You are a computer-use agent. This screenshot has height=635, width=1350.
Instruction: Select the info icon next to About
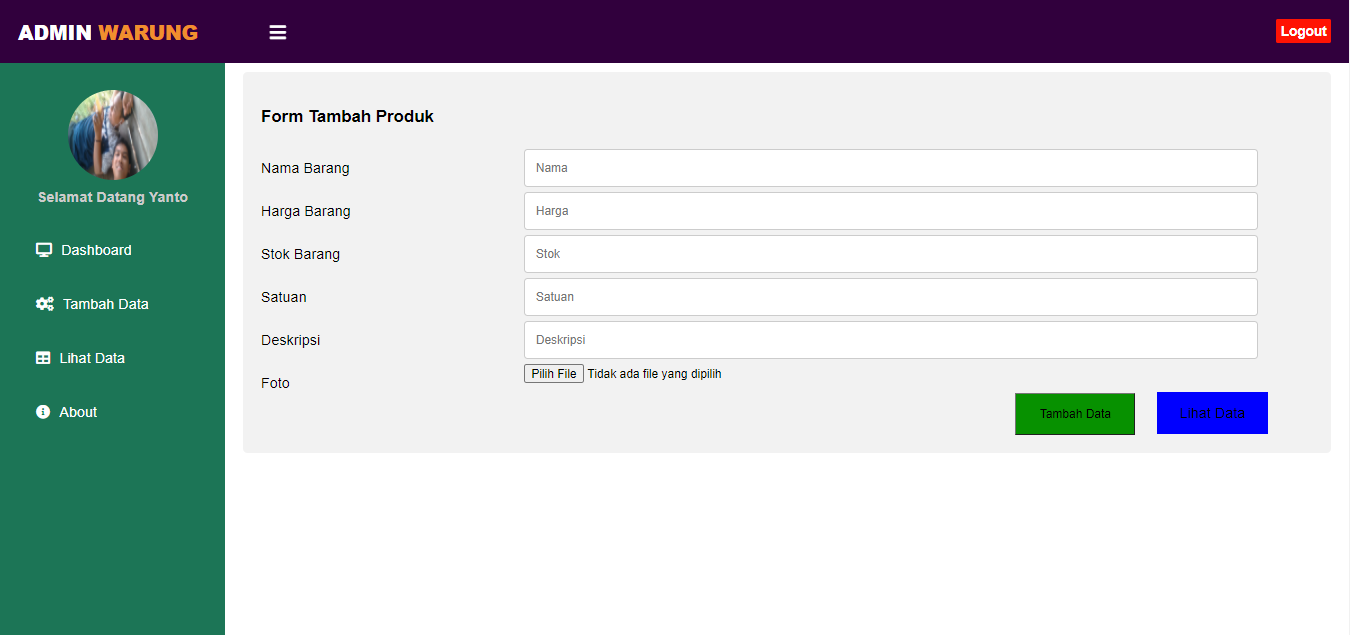[43, 411]
